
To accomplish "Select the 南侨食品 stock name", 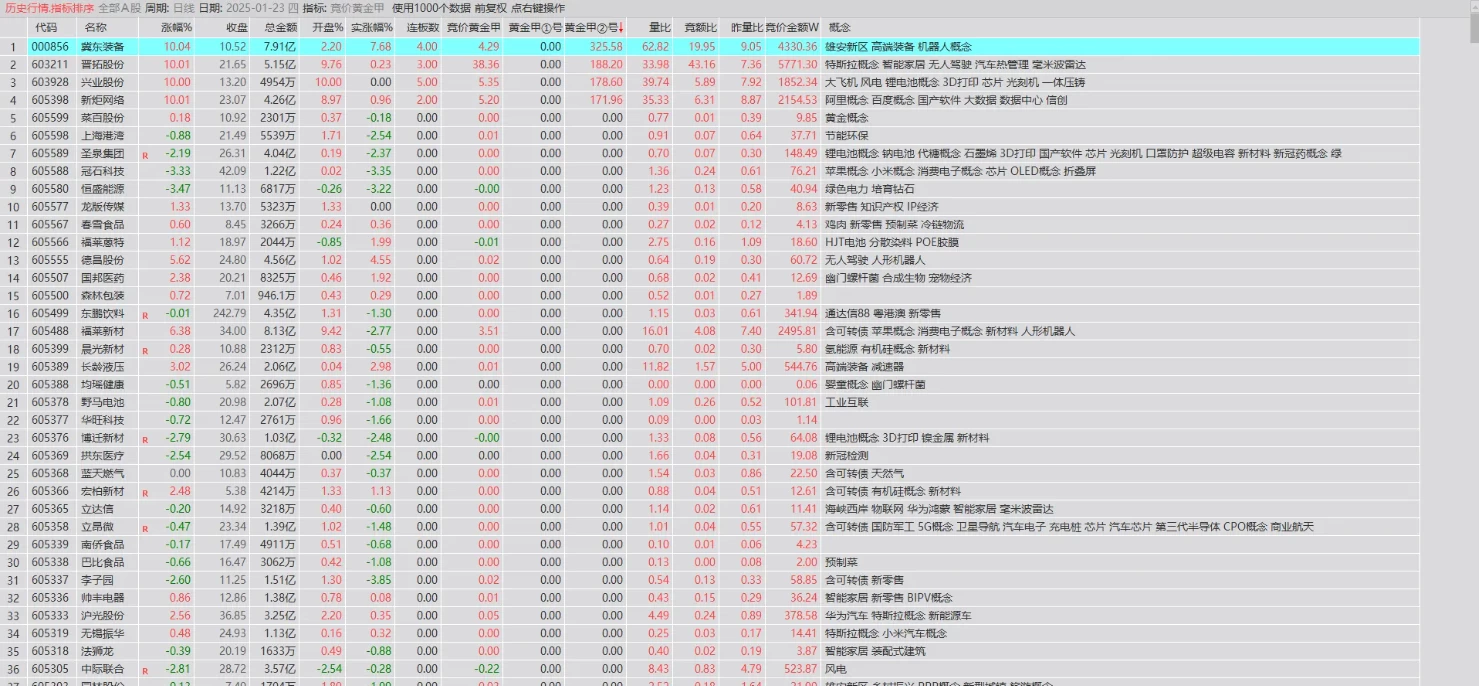I will (x=103, y=545).
